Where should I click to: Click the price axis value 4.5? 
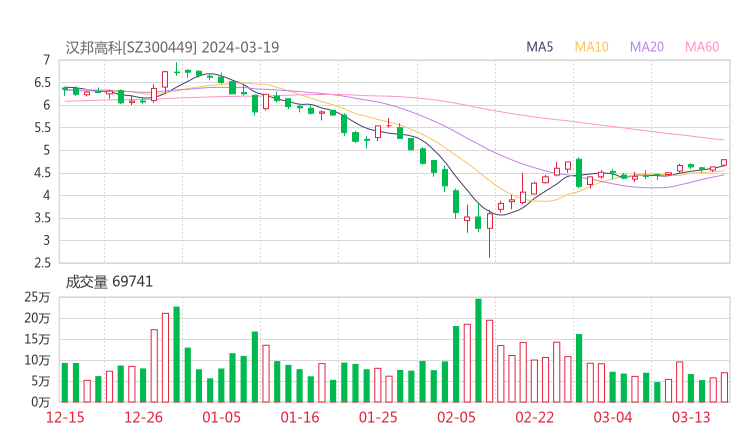tap(42, 173)
